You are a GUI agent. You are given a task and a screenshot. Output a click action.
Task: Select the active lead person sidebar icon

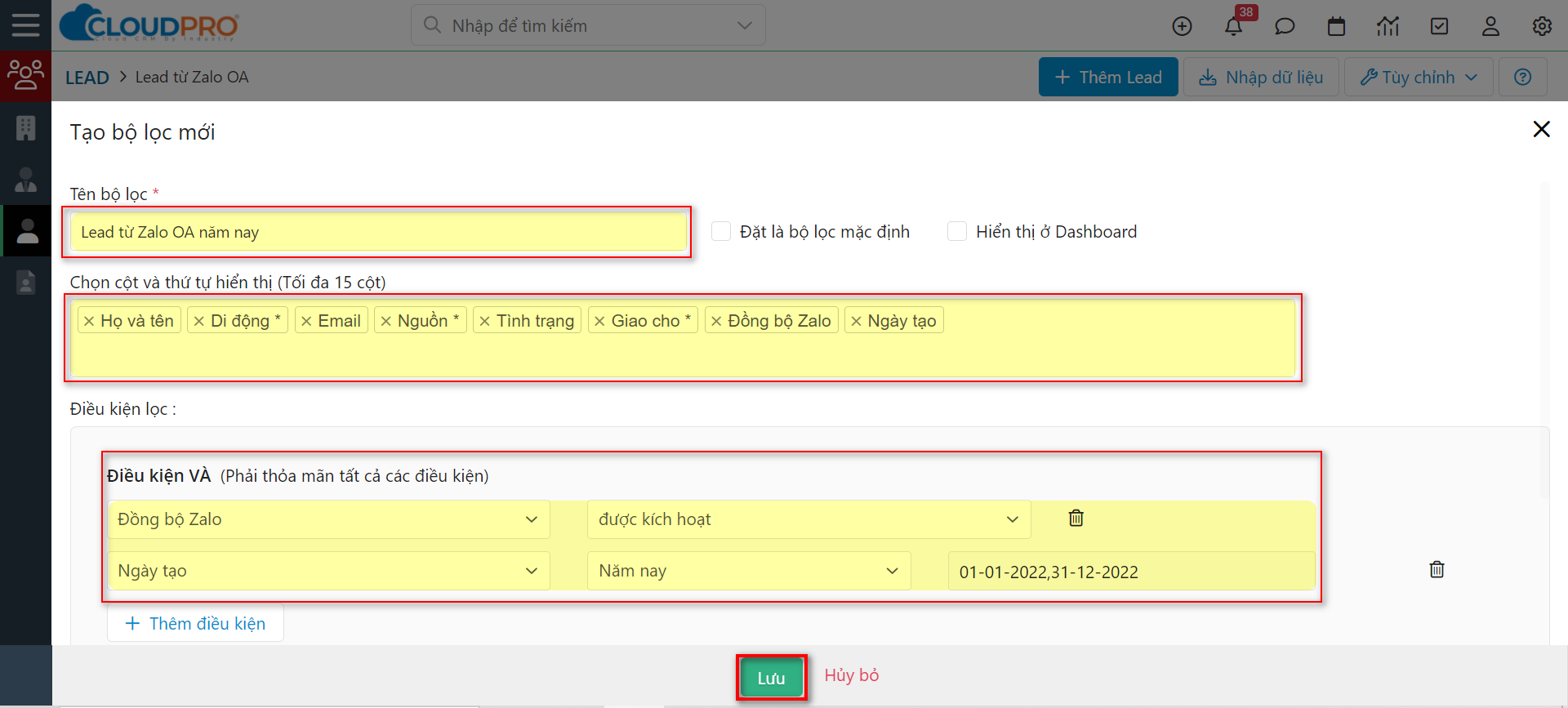pos(27,230)
